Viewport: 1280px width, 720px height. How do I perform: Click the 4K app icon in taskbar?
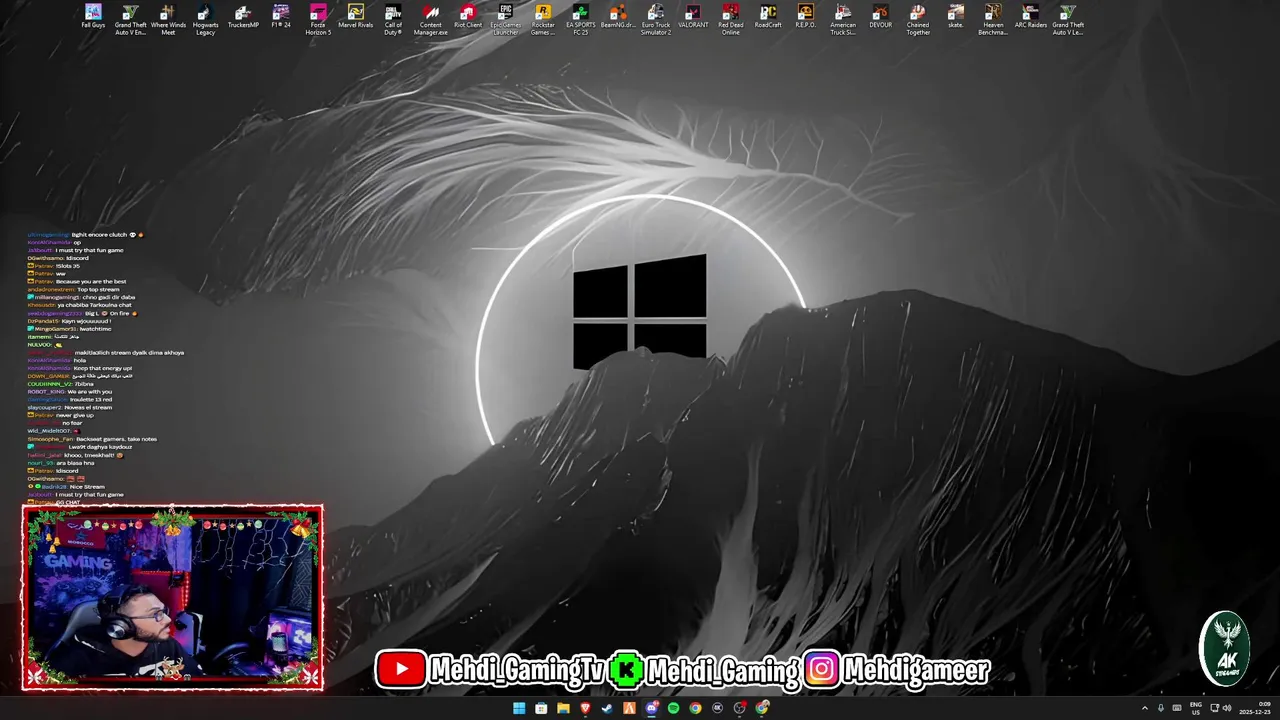(x=717, y=708)
